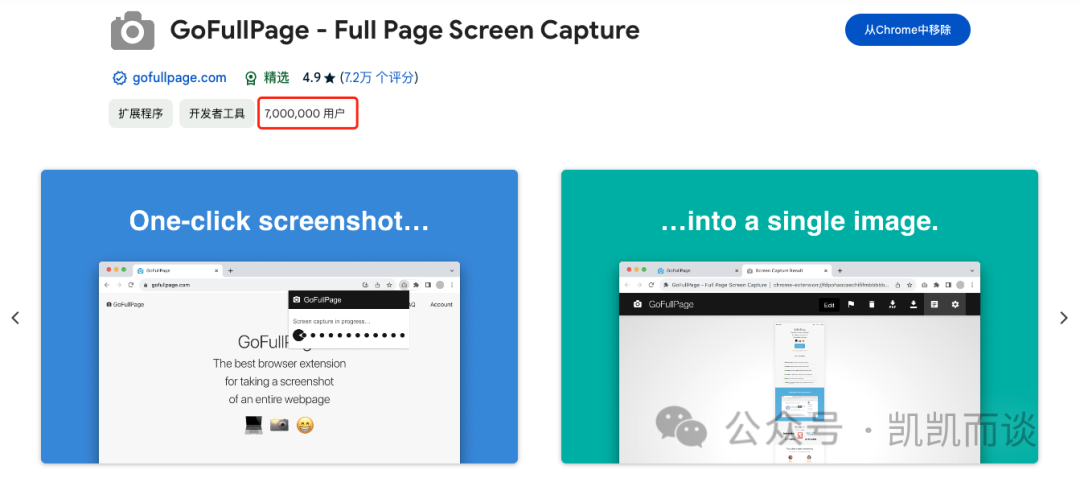Show the previous screenshot with left arrow
1080x486 pixels.
pyautogui.click(x=15, y=317)
